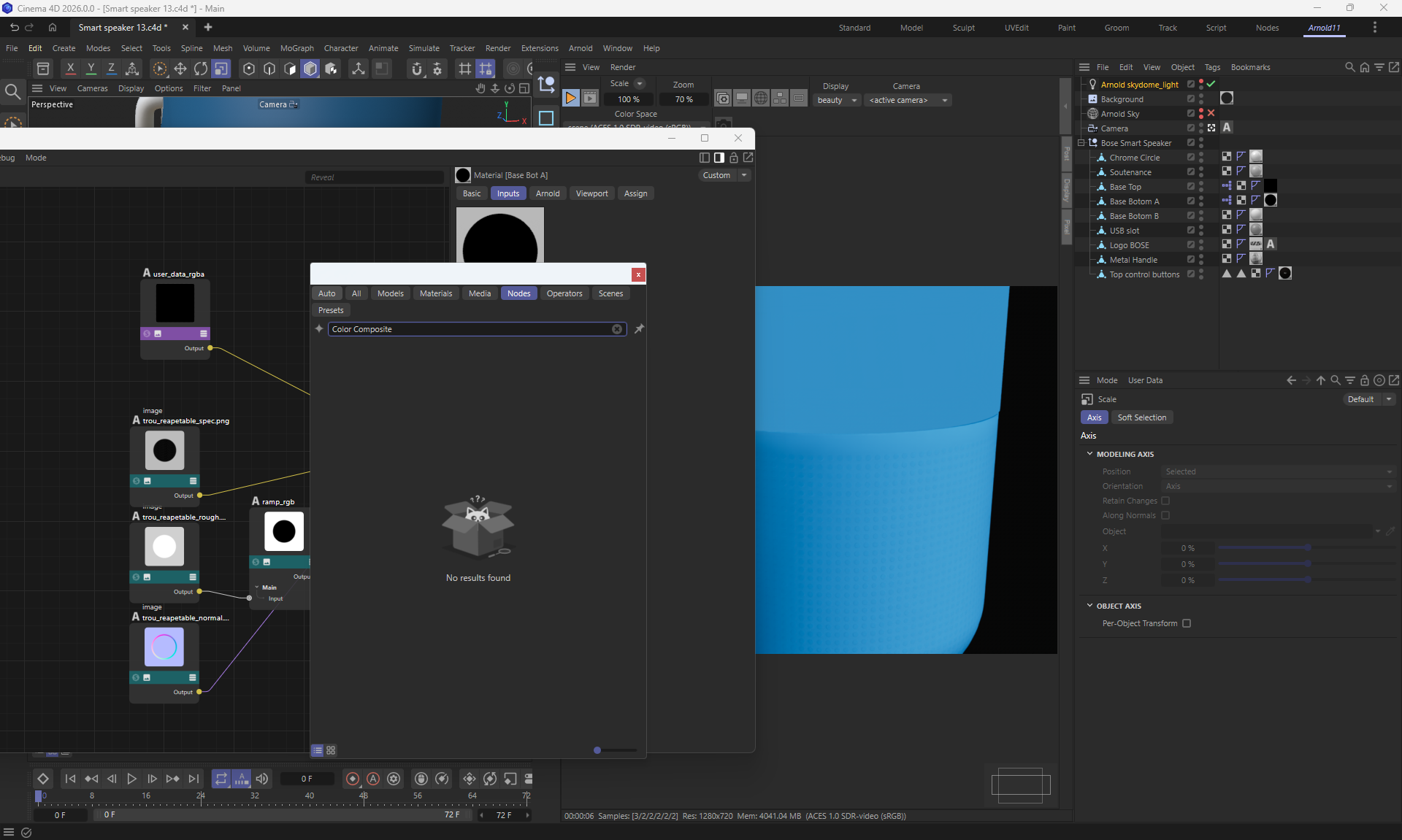Check the Per-Object Transform checkbox
Screen dimensions: 1402x840
[1187, 623]
